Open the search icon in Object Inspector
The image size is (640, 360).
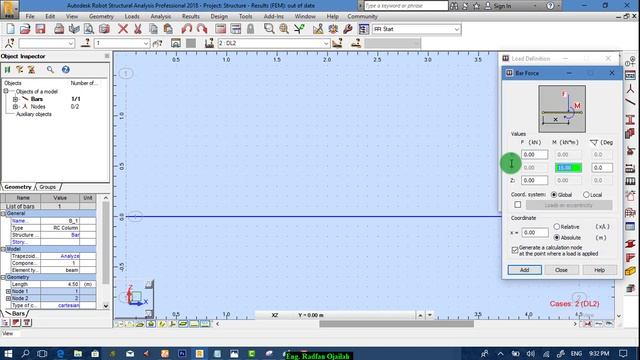coord(50,70)
